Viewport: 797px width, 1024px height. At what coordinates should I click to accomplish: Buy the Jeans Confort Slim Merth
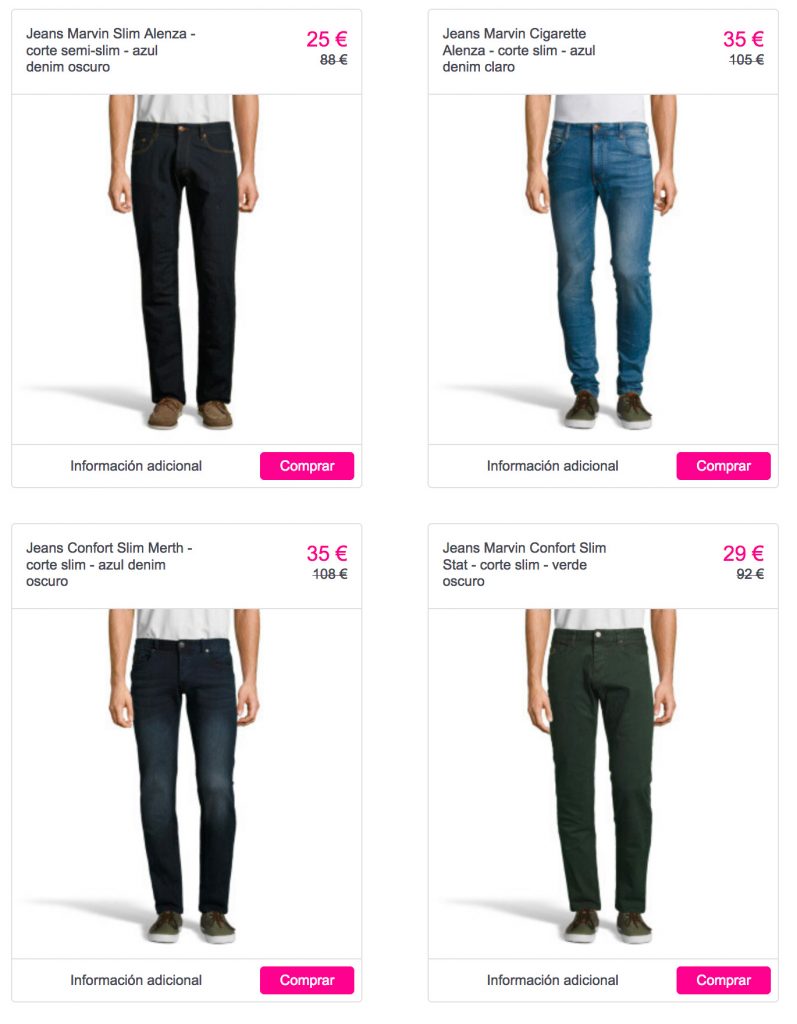coord(307,980)
